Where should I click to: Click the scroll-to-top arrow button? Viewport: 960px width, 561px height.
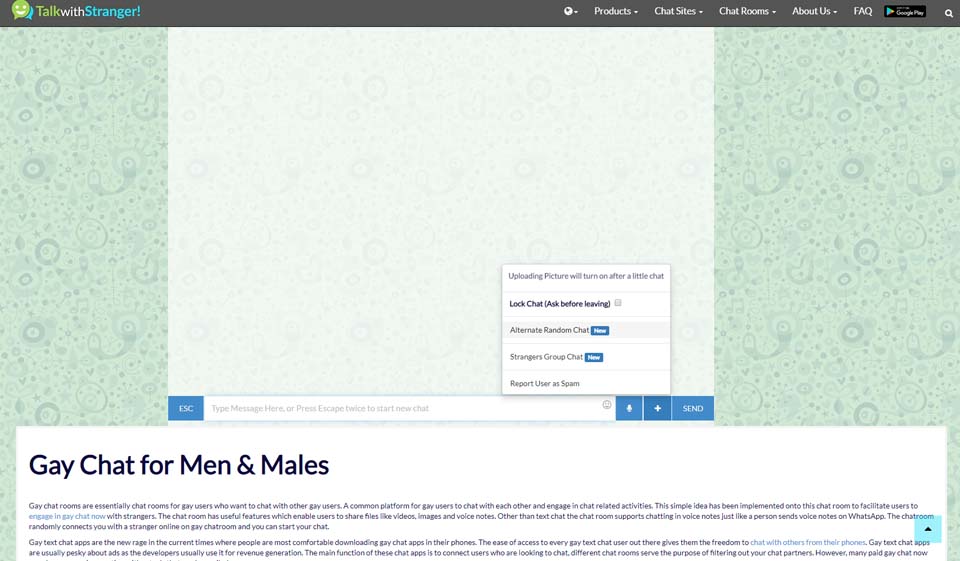(927, 529)
